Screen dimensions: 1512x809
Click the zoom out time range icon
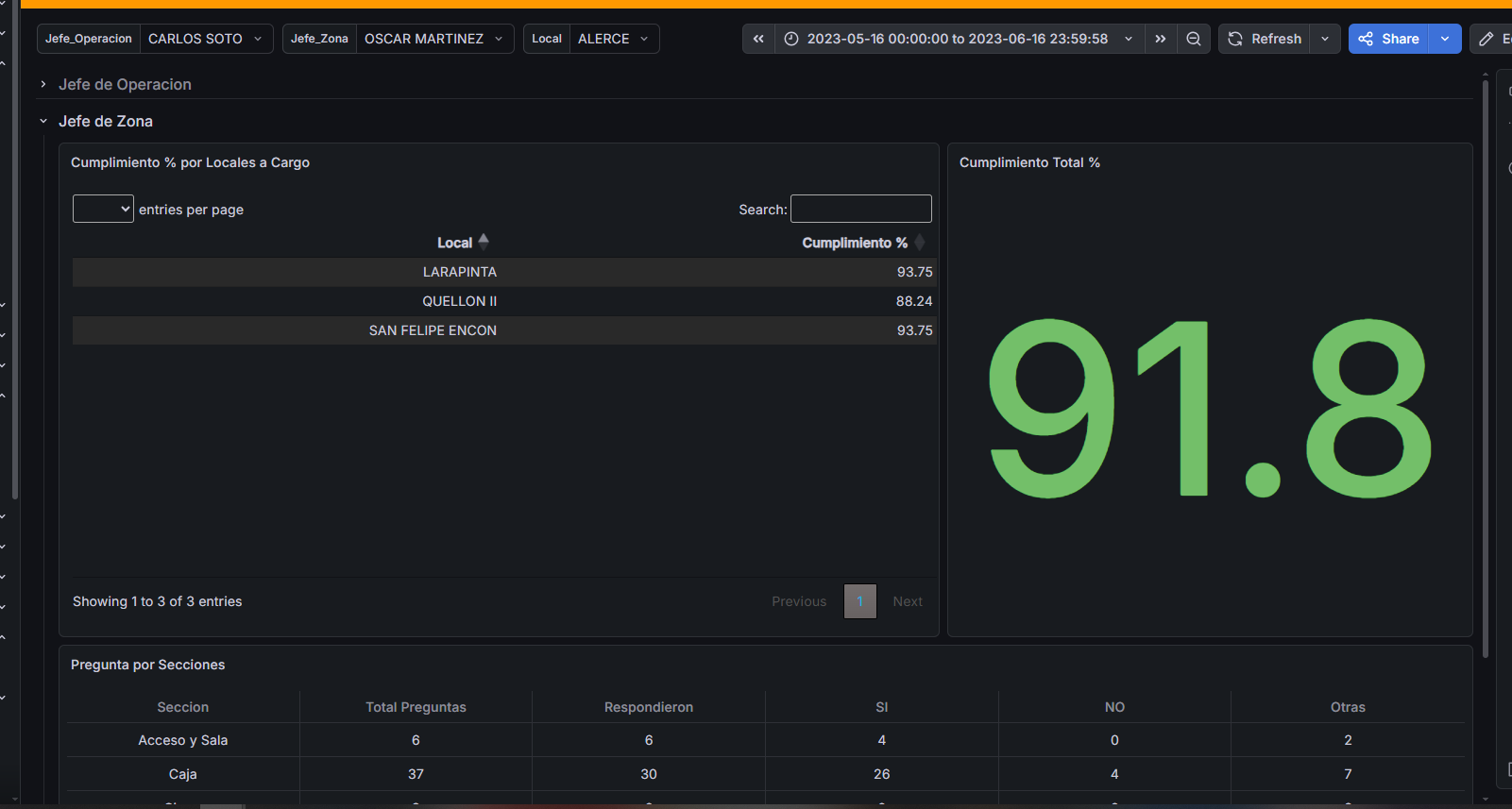(1194, 39)
